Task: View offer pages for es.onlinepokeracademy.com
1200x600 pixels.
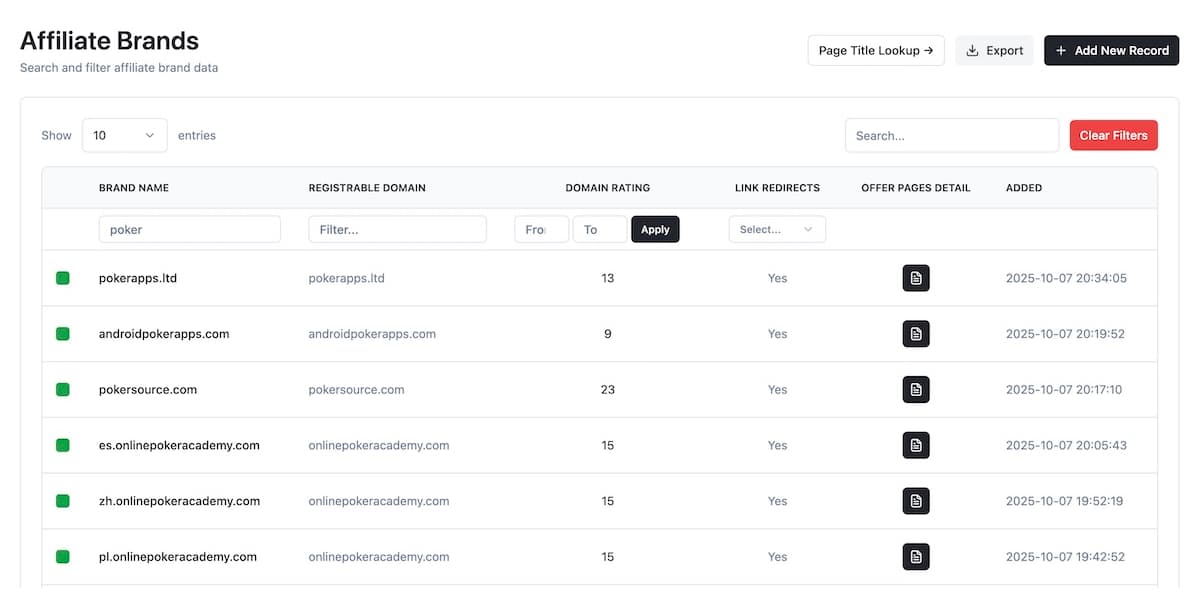Action: point(916,445)
